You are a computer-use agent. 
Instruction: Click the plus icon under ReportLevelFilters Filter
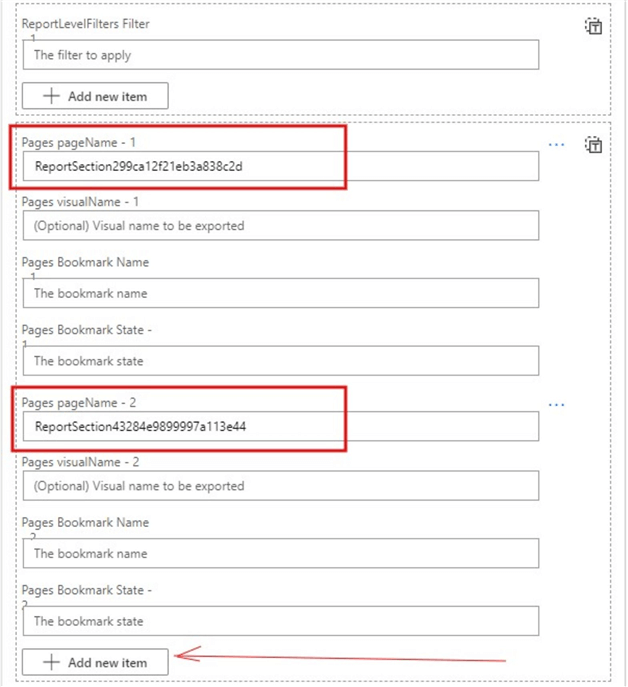53,96
